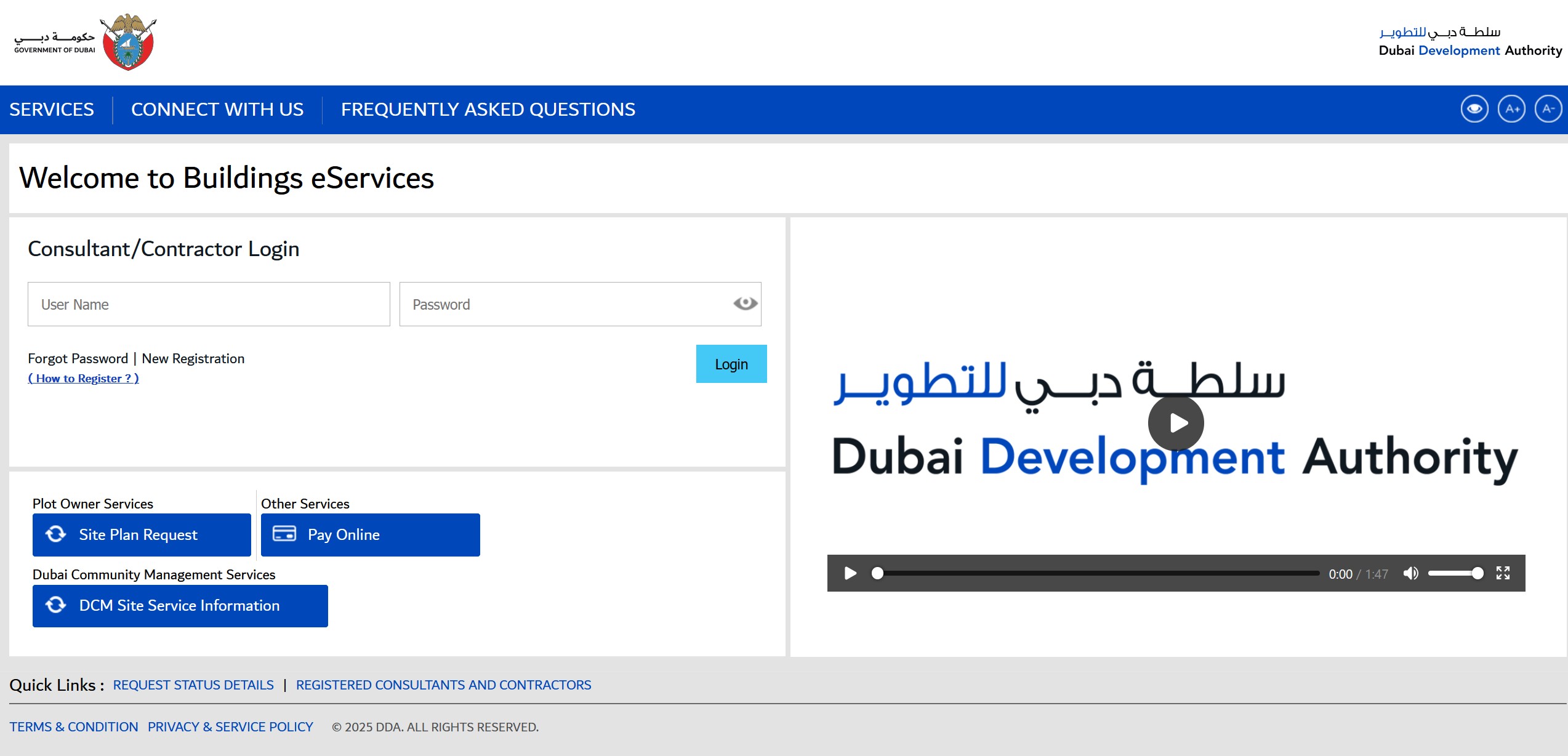Toggle password visibility eye icon
The image size is (1568, 756).
click(745, 304)
